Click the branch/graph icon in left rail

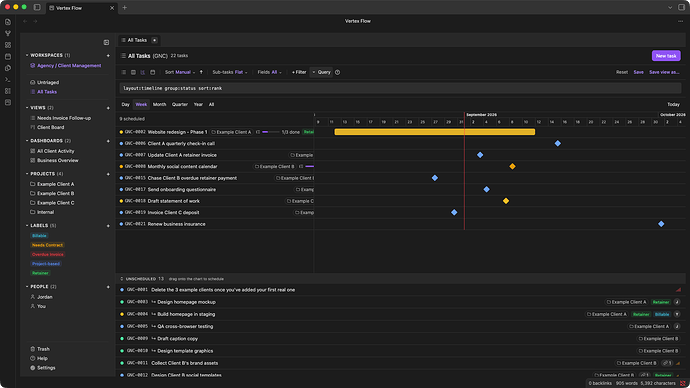click(8, 33)
